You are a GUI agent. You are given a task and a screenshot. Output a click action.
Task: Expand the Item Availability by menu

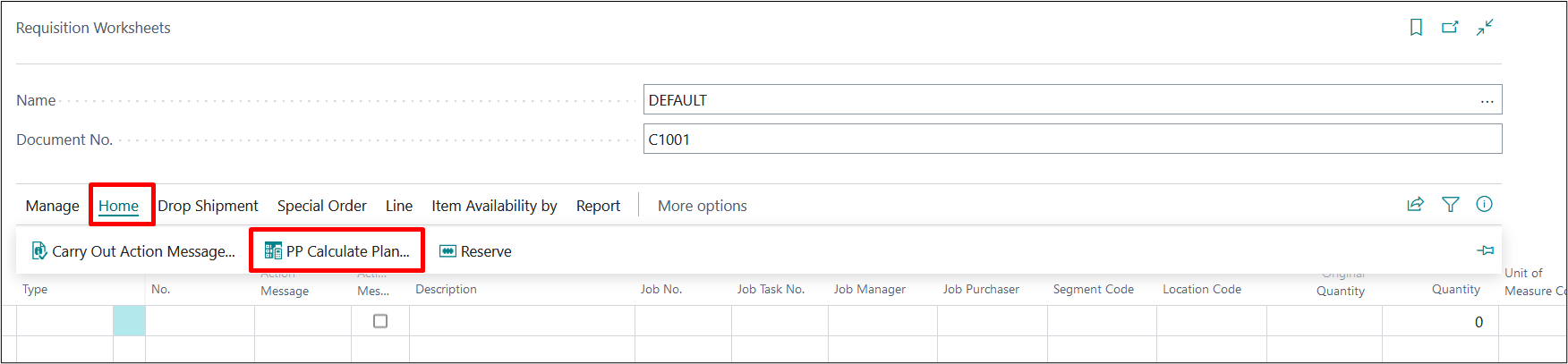click(x=494, y=206)
